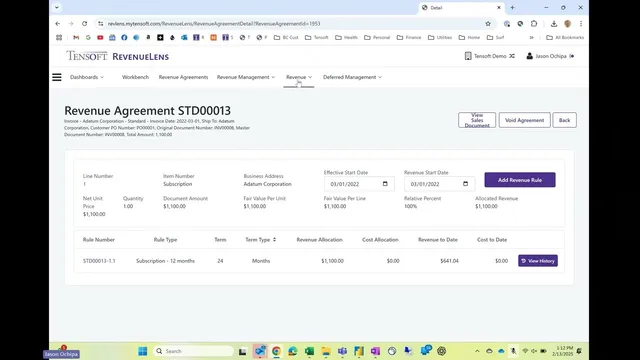Click the Adatum Corporation business address

click(267, 184)
